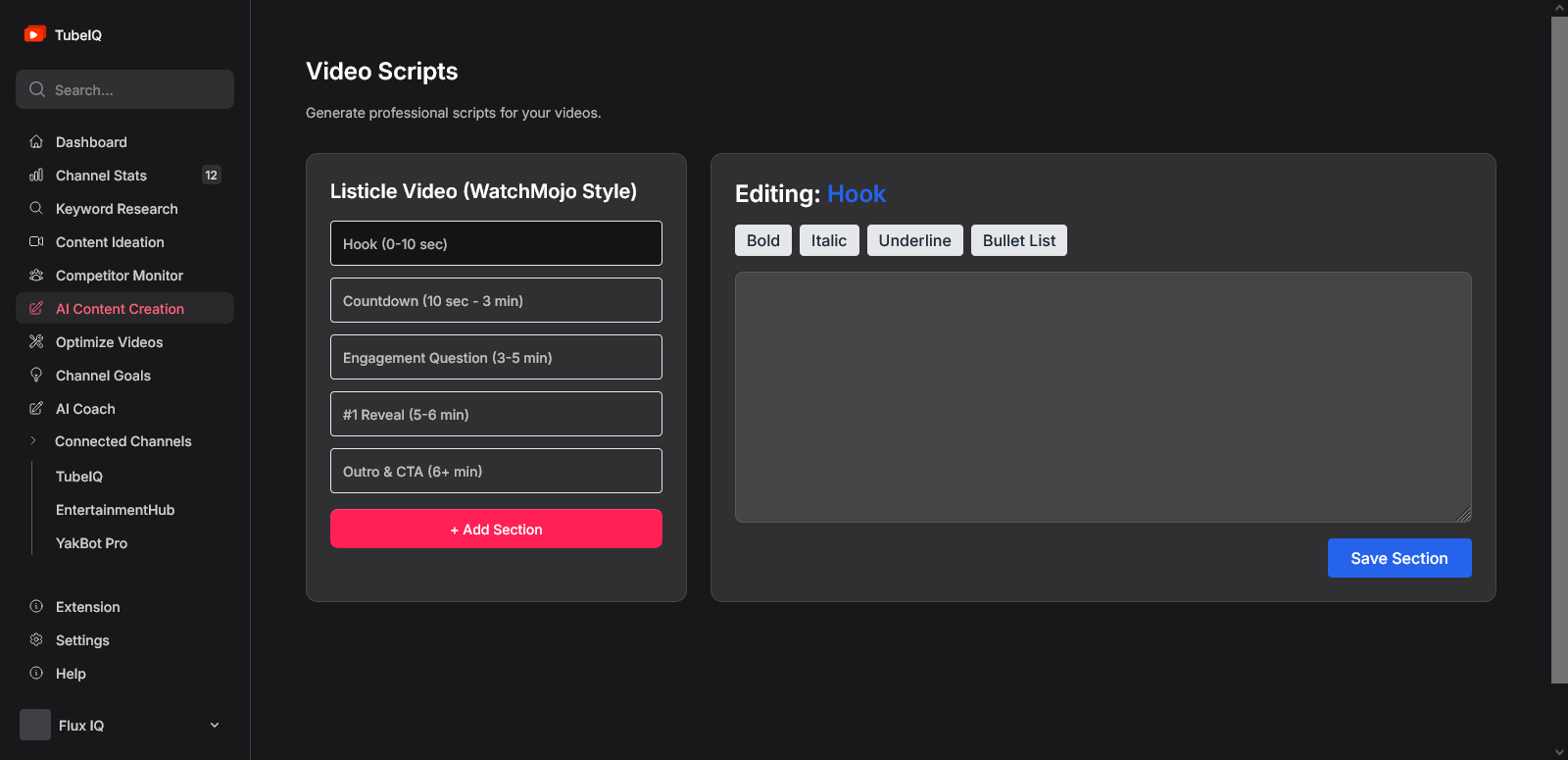Click the + Add Section button
This screenshot has height=760, width=1568.
496,529
